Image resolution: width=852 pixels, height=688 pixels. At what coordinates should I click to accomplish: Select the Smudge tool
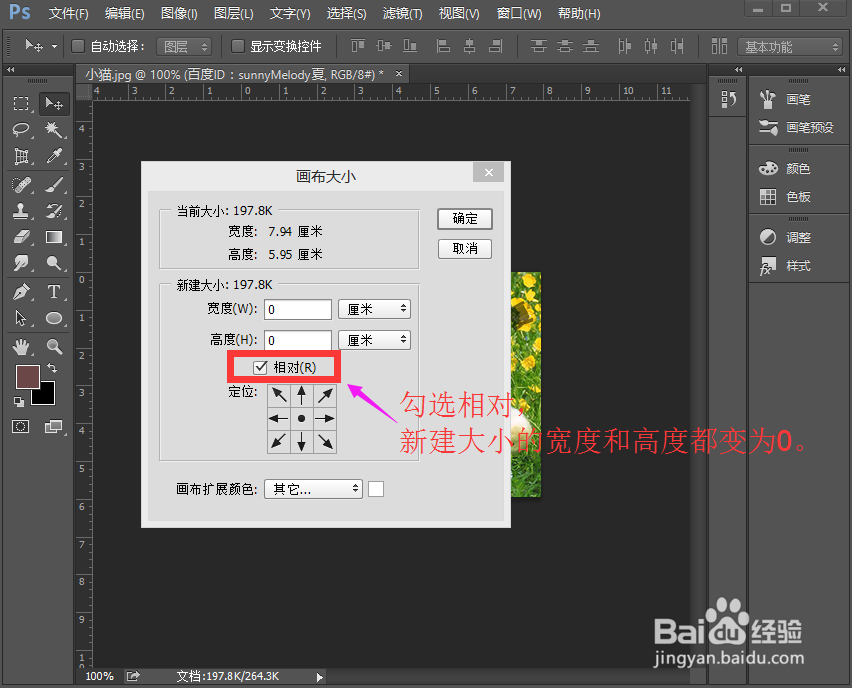click(21, 264)
